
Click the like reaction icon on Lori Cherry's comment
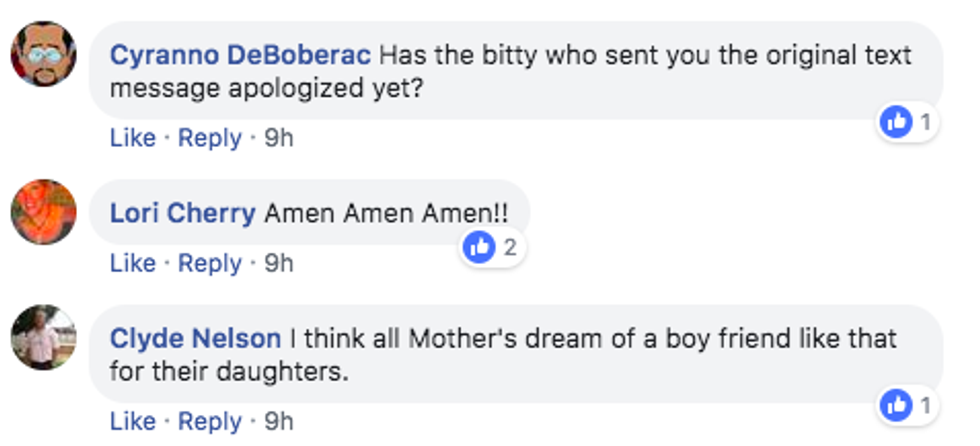tap(481, 248)
